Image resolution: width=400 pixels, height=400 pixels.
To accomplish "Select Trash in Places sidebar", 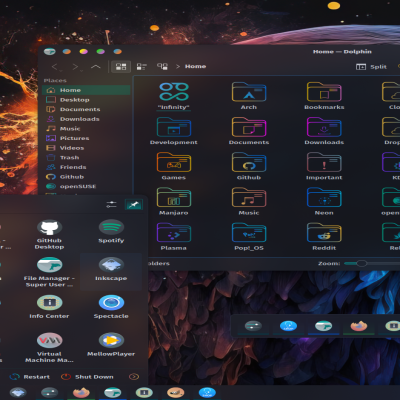I will pos(86,158).
